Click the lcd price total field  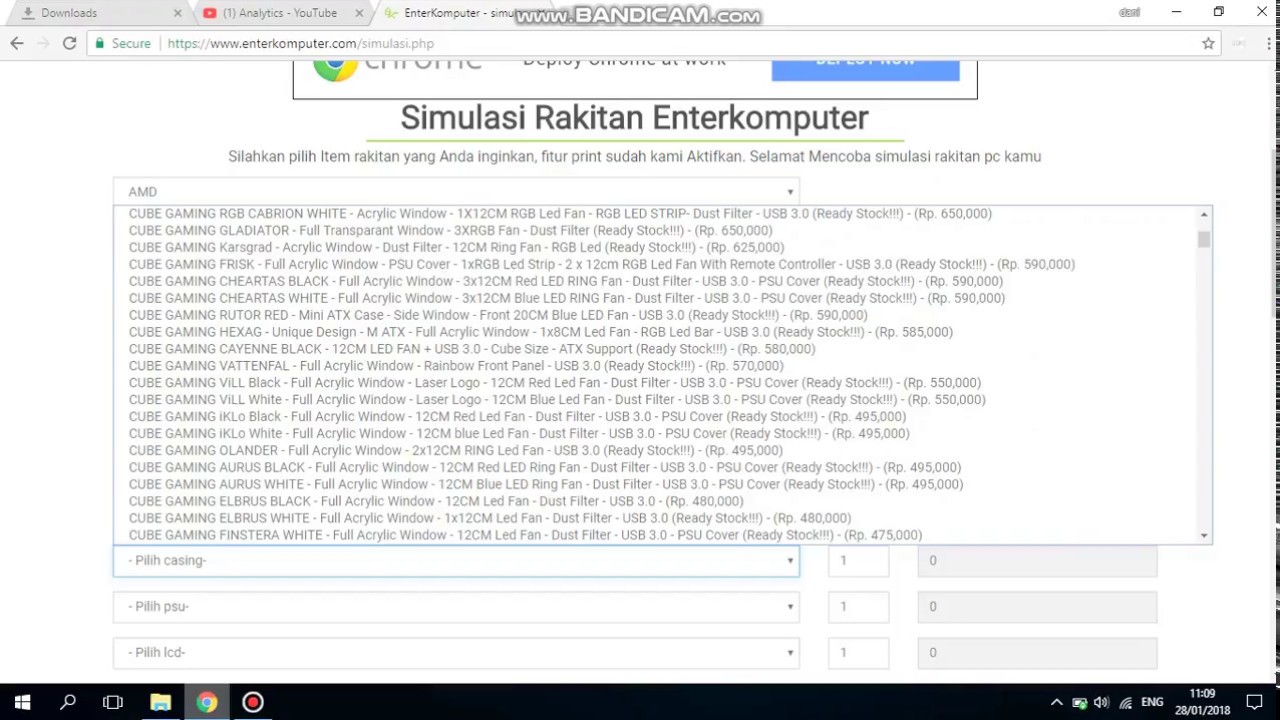click(1037, 652)
